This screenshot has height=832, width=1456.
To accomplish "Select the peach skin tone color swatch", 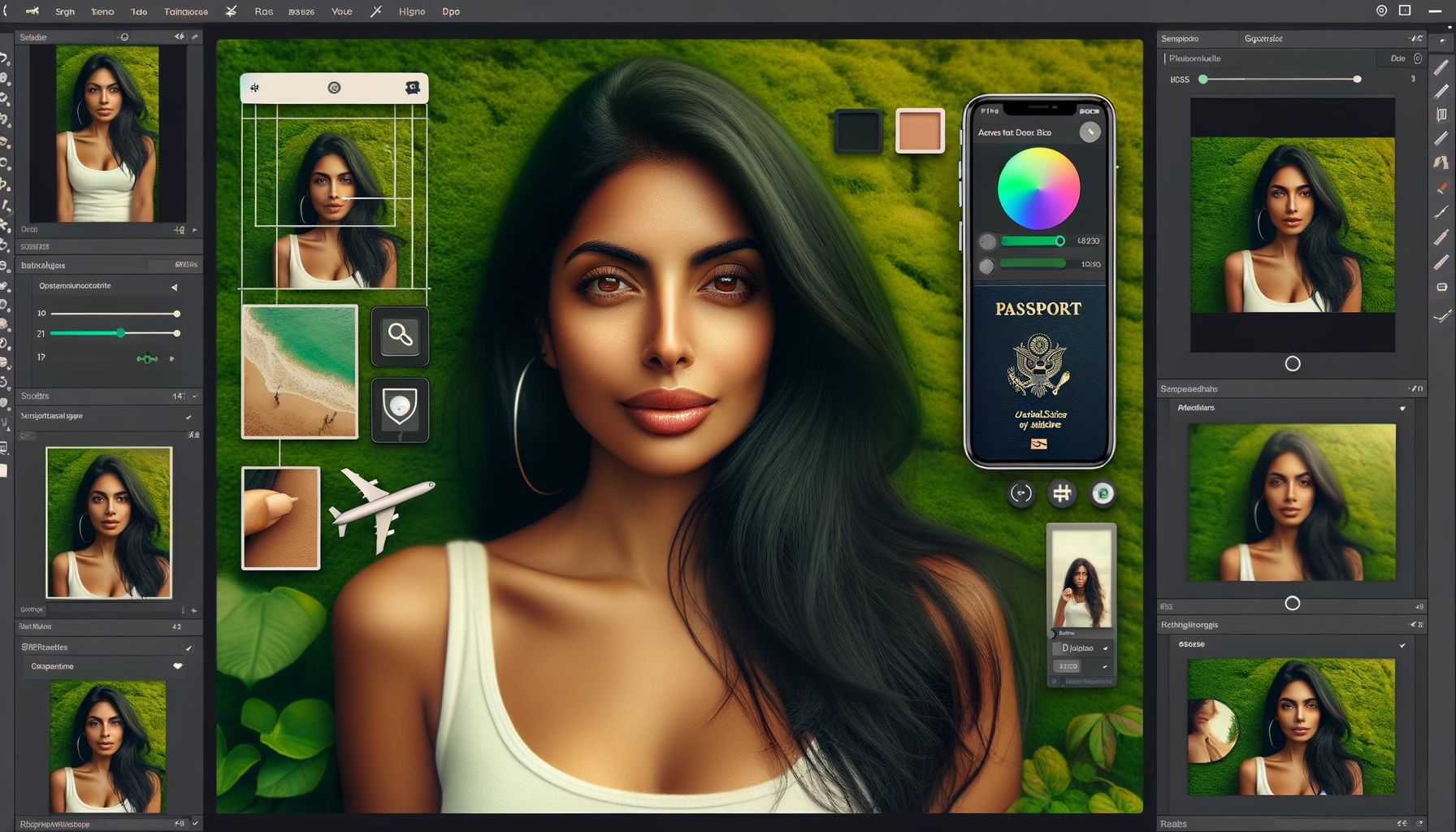I will pos(920,131).
